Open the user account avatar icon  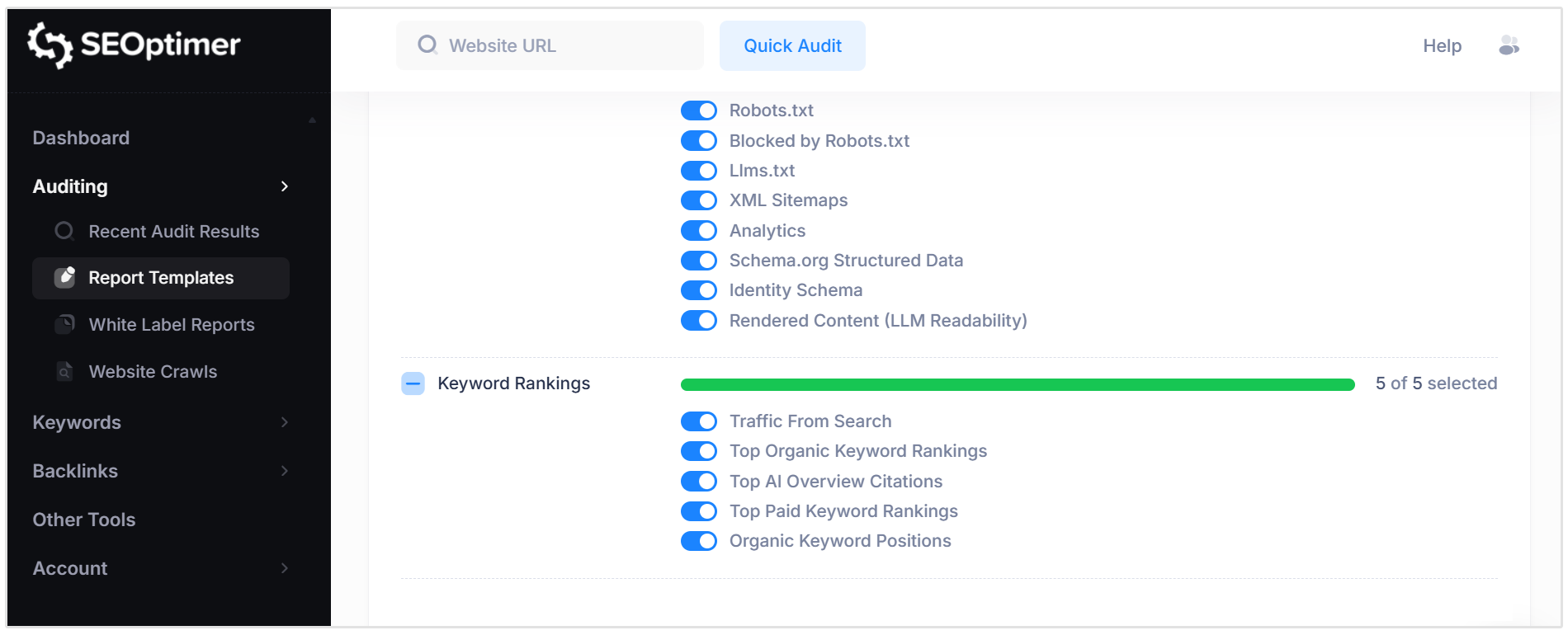pyautogui.click(x=1509, y=45)
